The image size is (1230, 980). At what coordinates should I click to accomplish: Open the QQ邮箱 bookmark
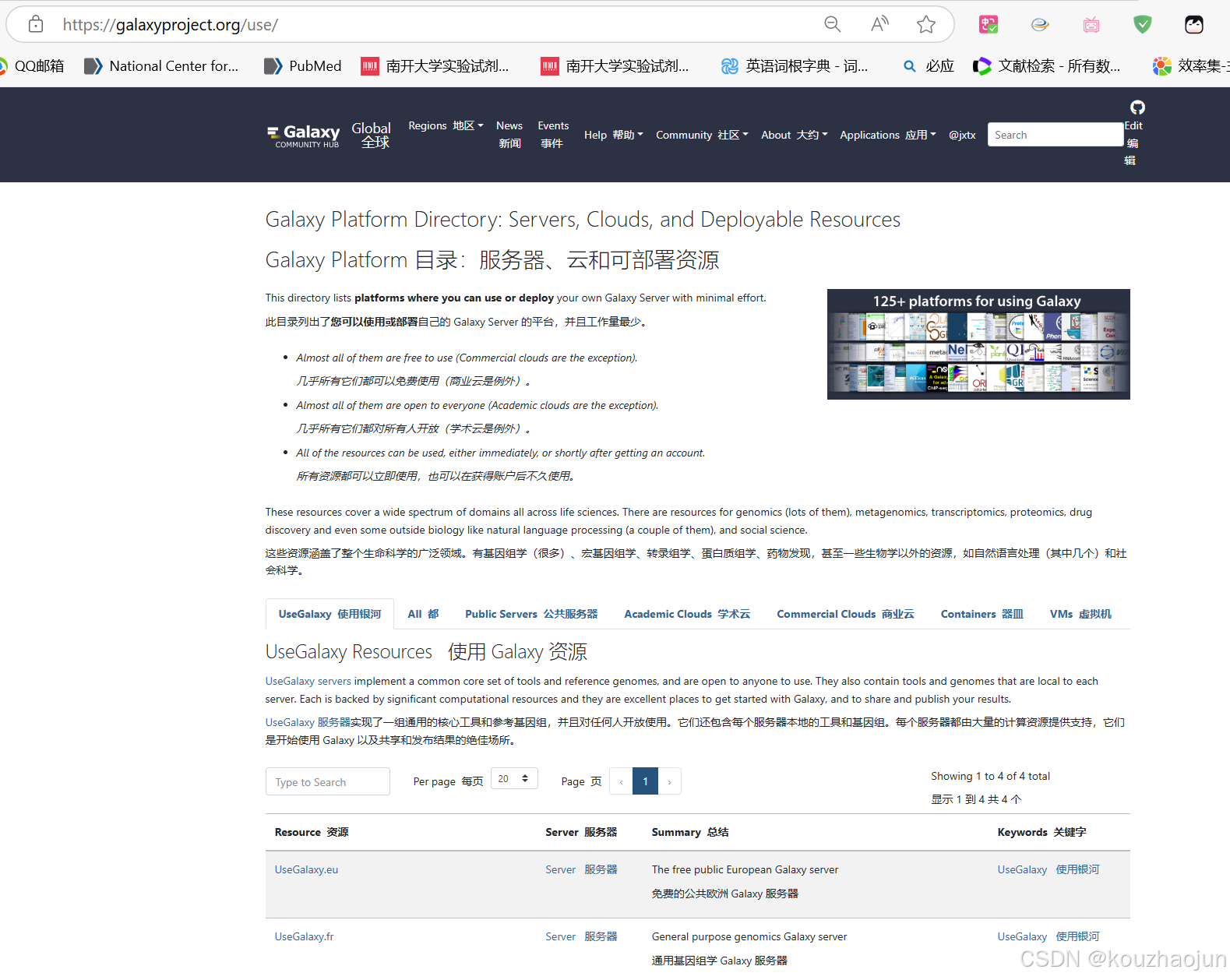(32, 66)
